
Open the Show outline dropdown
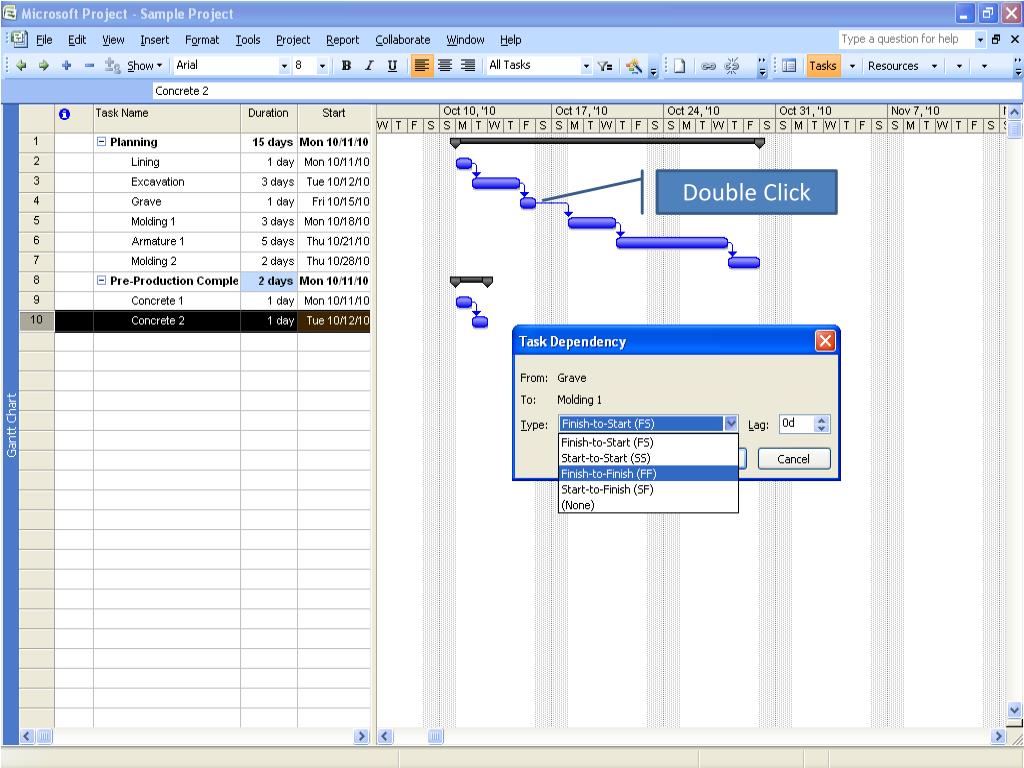(x=144, y=65)
